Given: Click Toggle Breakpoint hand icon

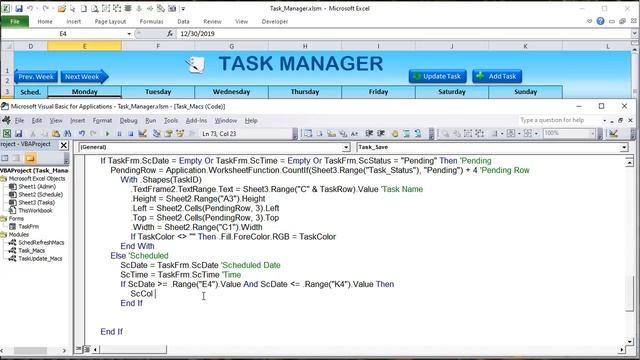Looking at the screenshot, I should point(395,133).
